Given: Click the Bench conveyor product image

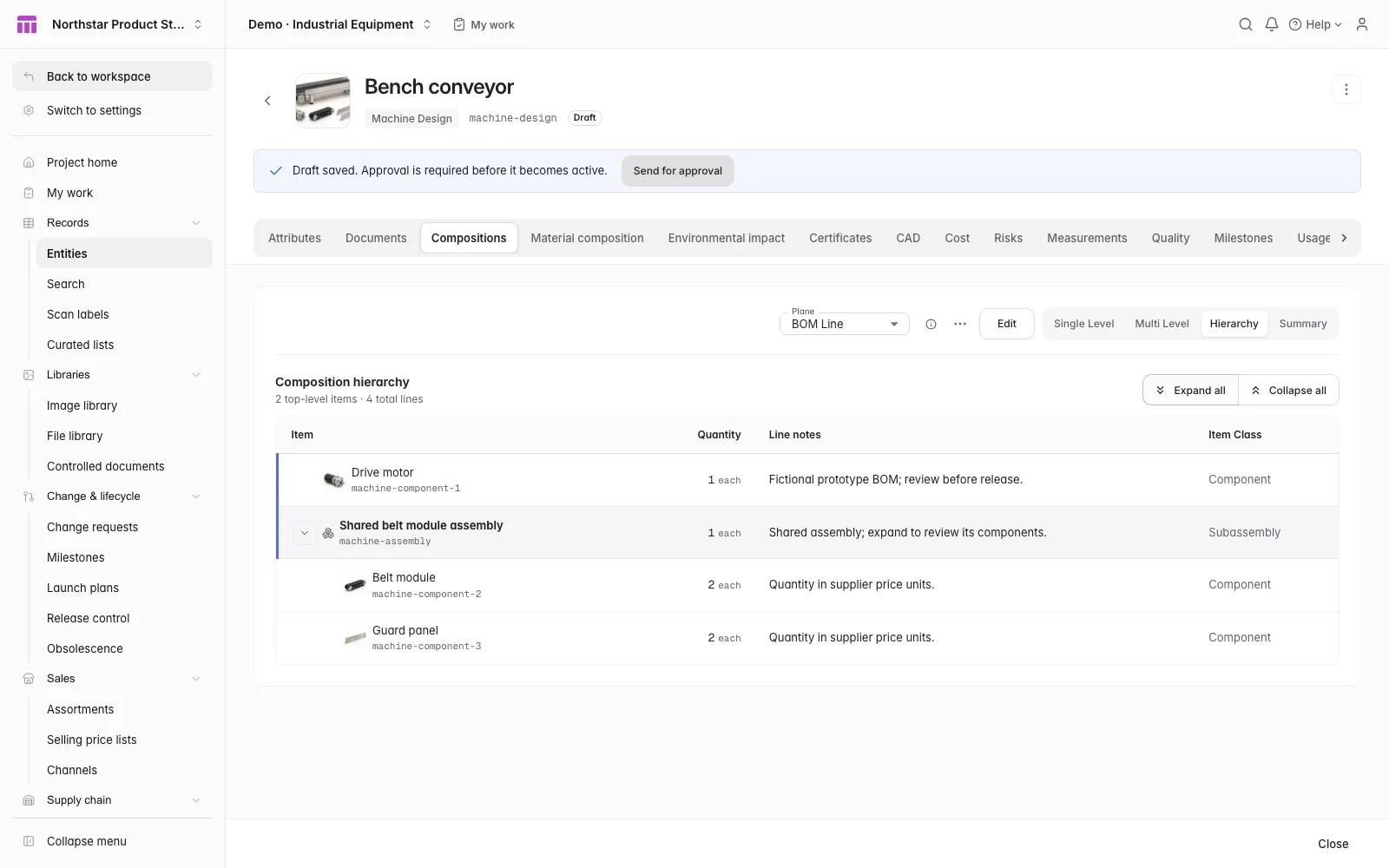Looking at the screenshot, I should pyautogui.click(x=323, y=101).
